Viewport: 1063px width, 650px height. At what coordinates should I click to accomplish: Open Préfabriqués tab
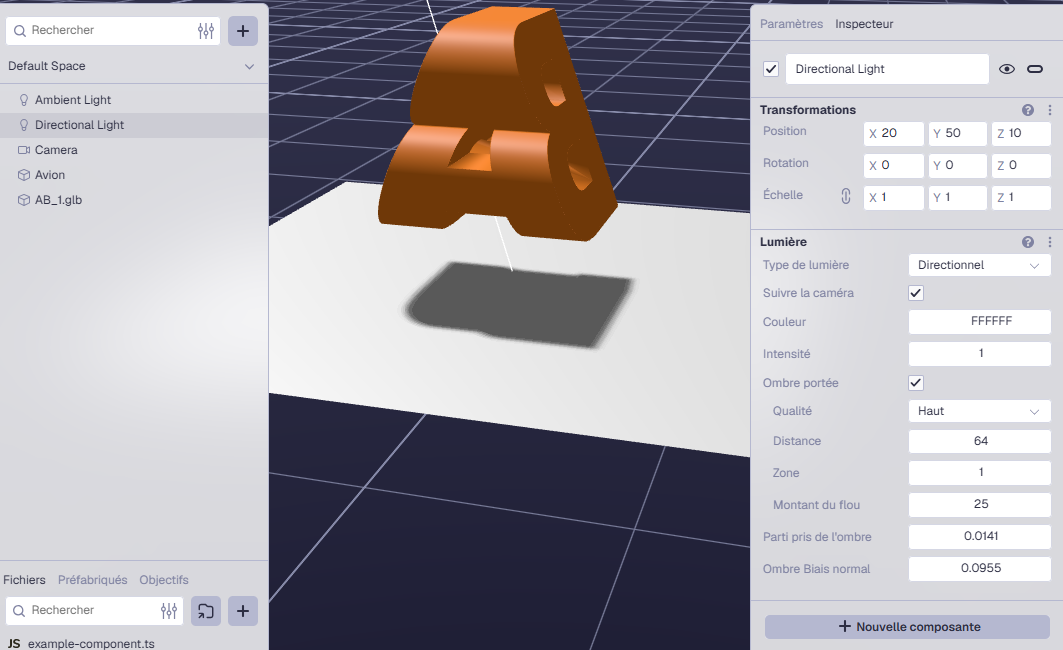tap(92, 580)
